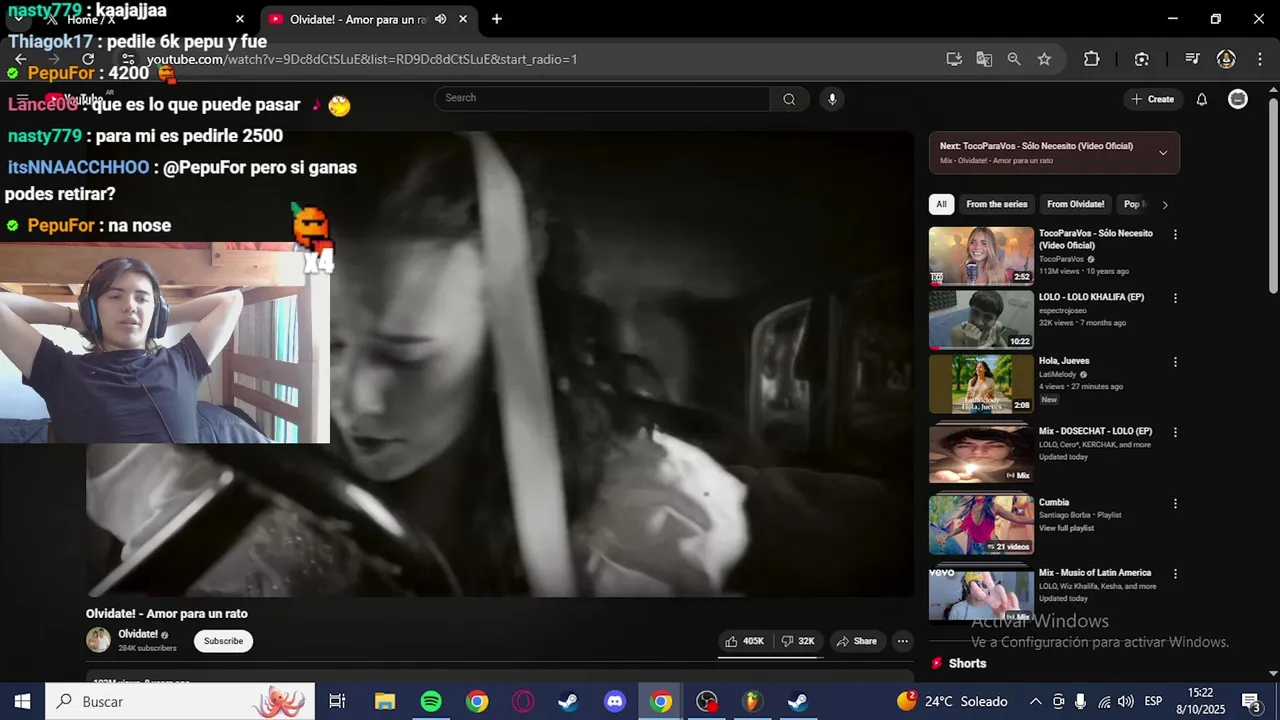This screenshot has width=1280, height=720.
Task: Click the translate page icon
Action: tap(984, 59)
